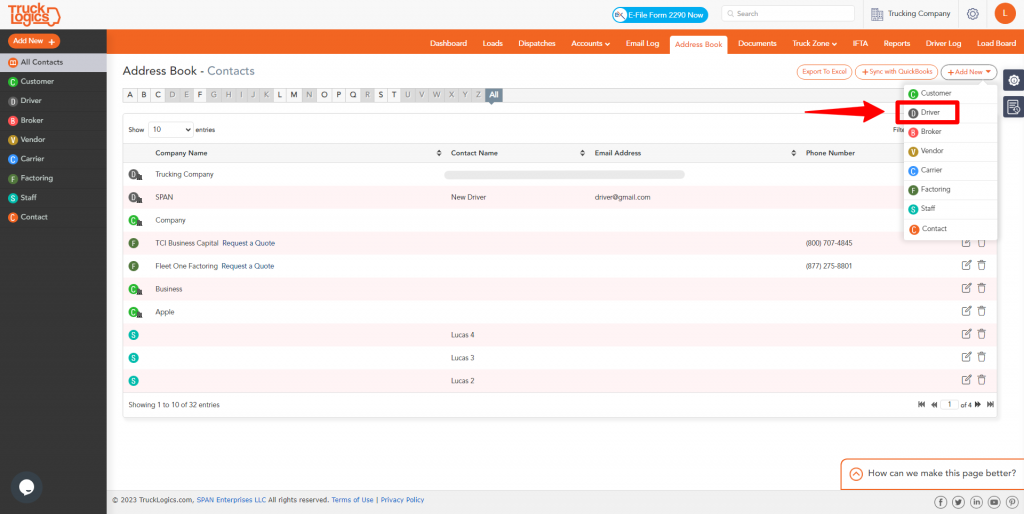The image size is (1024, 514).
Task: Delete the Lucas 2 staff row
Action: [981, 379]
